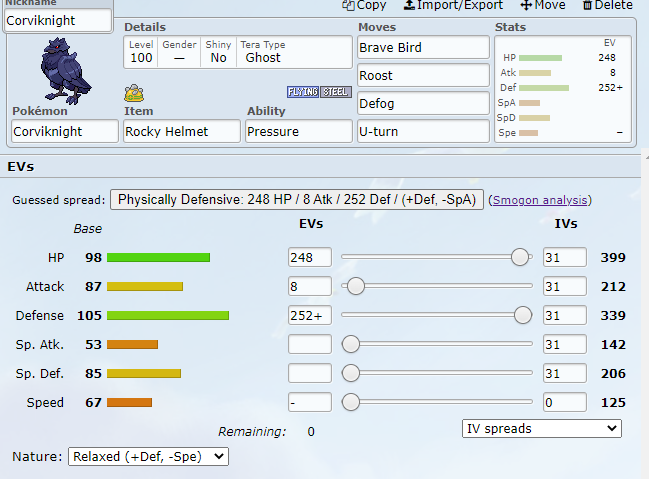The width and height of the screenshot is (649, 479).
Task: Click the Sp. Atk. EV input box
Action: 310,344
